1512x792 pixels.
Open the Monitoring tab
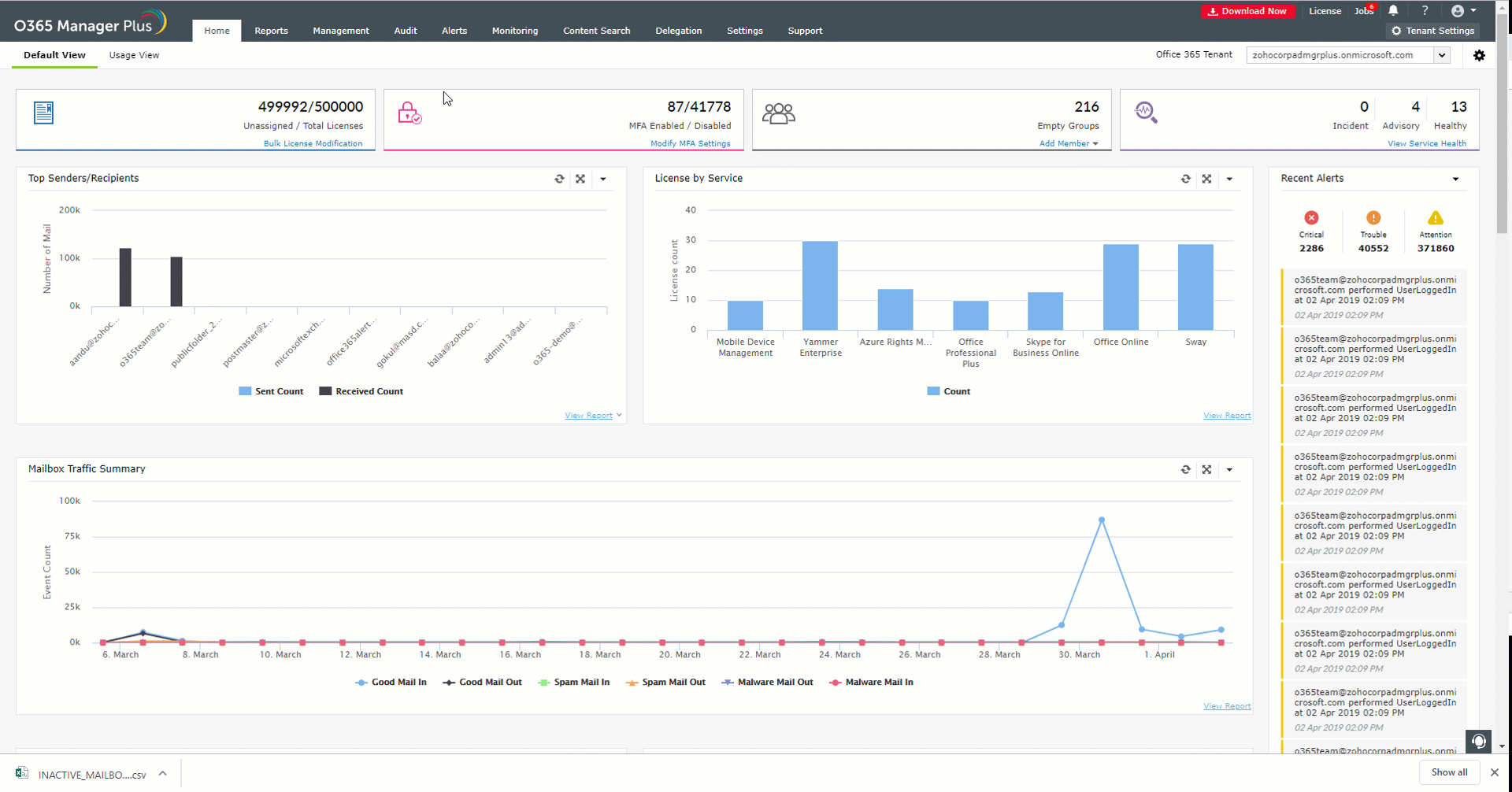click(515, 31)
